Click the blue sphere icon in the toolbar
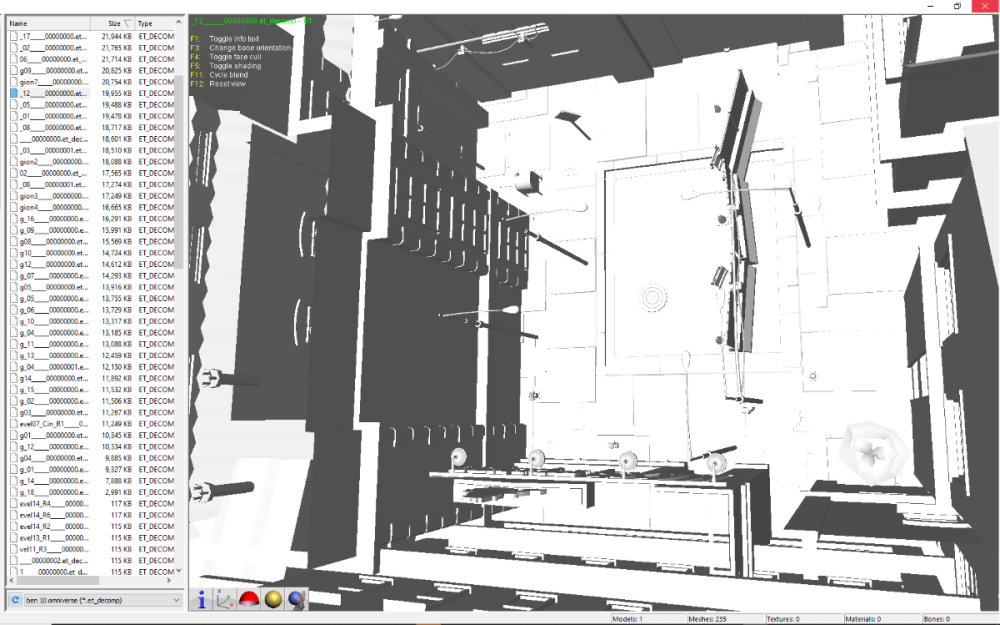The width and height of the screenshot is (1000, 625). pyautogui.click(x=296, y=599)
